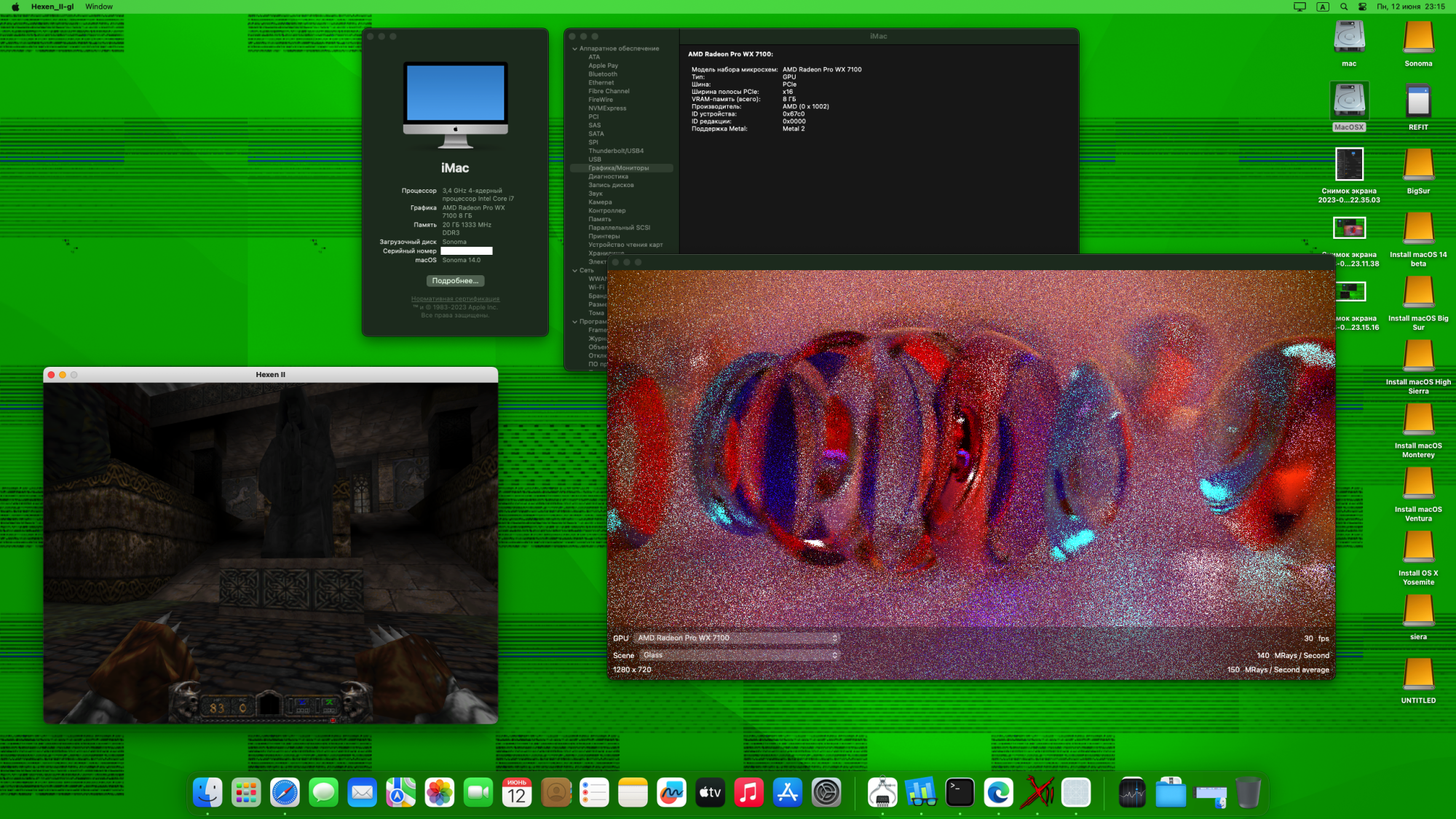Image resolution: width=1456 pixels, height=819 pixels.
Task: Select Install macOS Ventura drive icon
Action: (1418, 483)
